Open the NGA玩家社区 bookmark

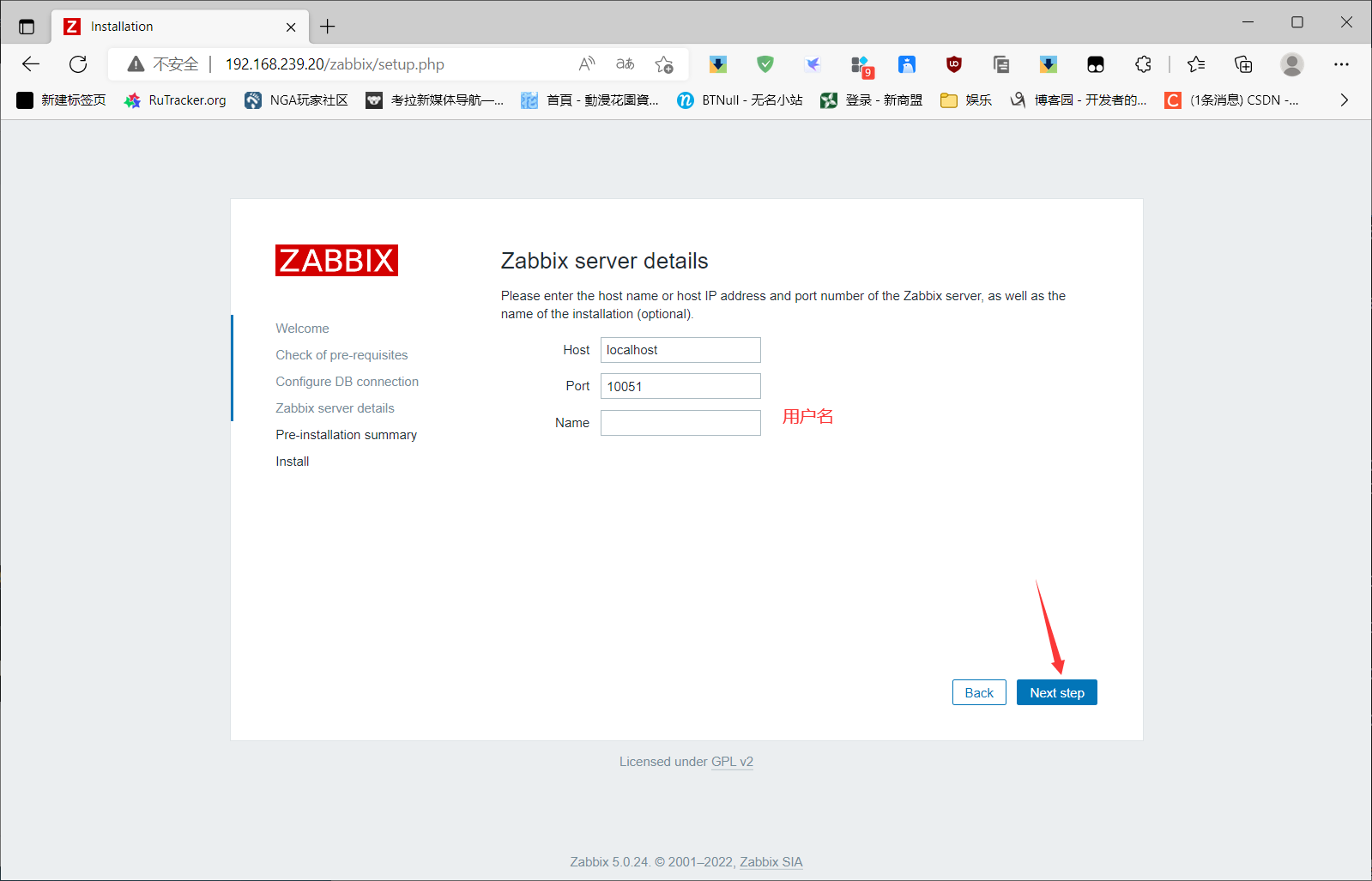click(297, 100)
